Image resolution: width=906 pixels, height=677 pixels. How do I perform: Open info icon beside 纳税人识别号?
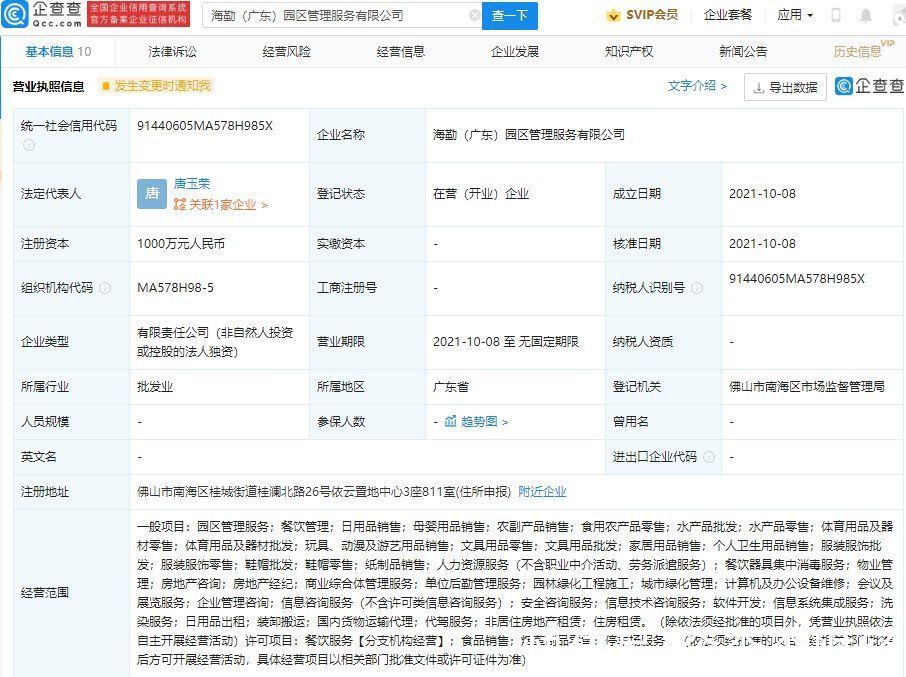697,288
